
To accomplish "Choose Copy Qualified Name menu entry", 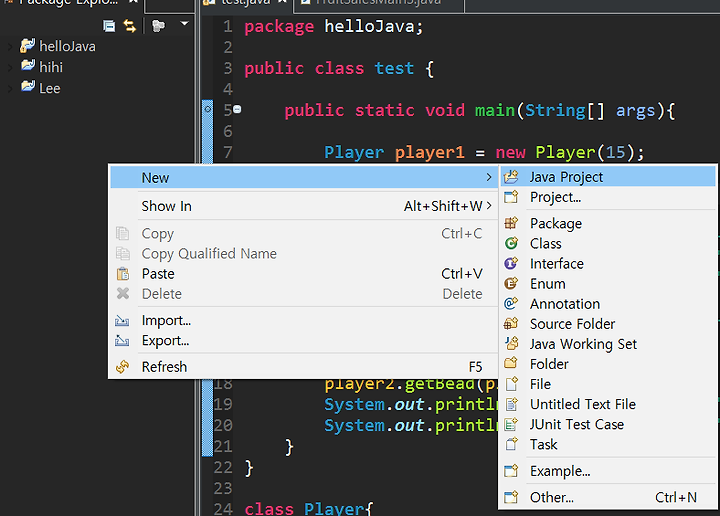I will (x=304, y=254).
